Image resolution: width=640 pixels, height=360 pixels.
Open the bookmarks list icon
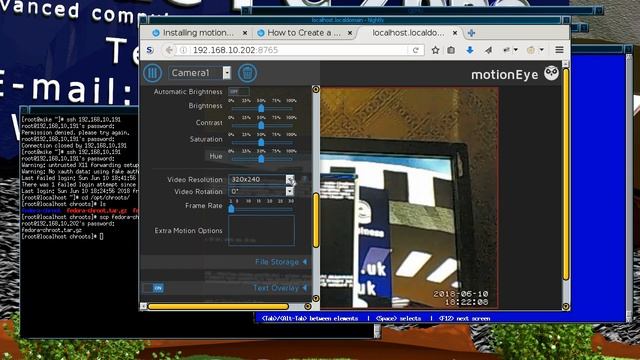(451, 50)
